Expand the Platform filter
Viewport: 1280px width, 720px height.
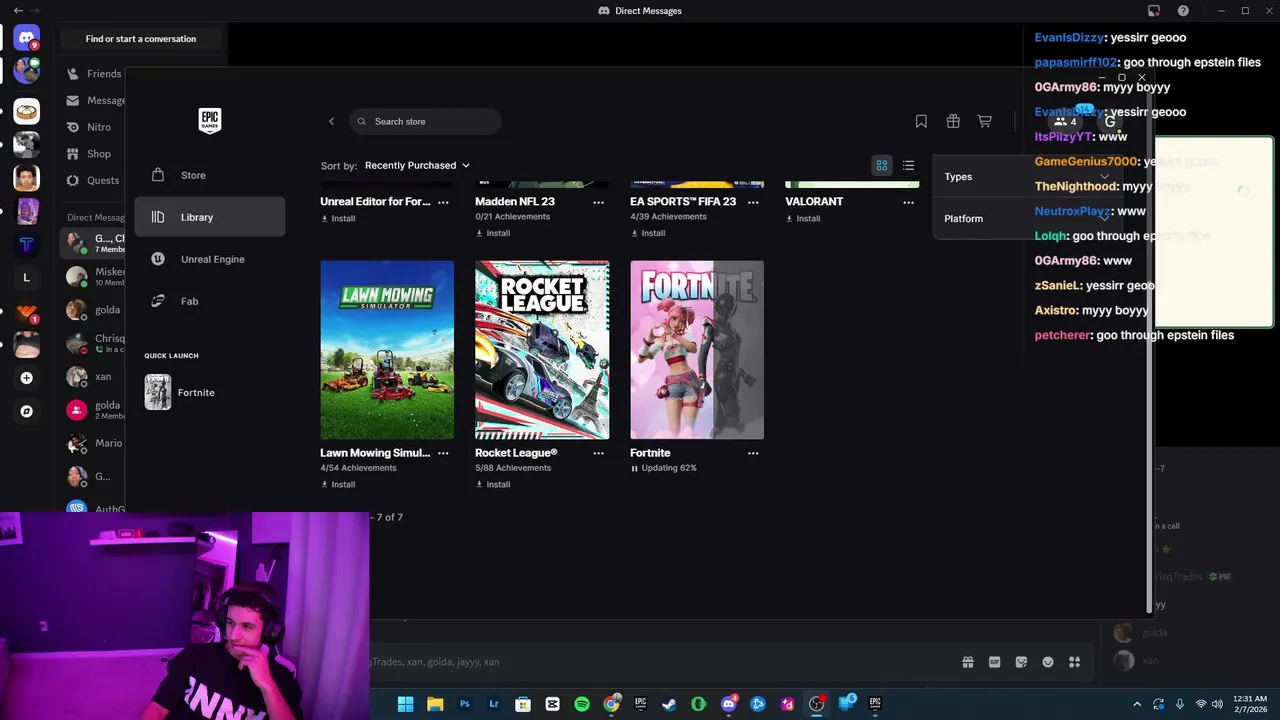pos(1027,219)
